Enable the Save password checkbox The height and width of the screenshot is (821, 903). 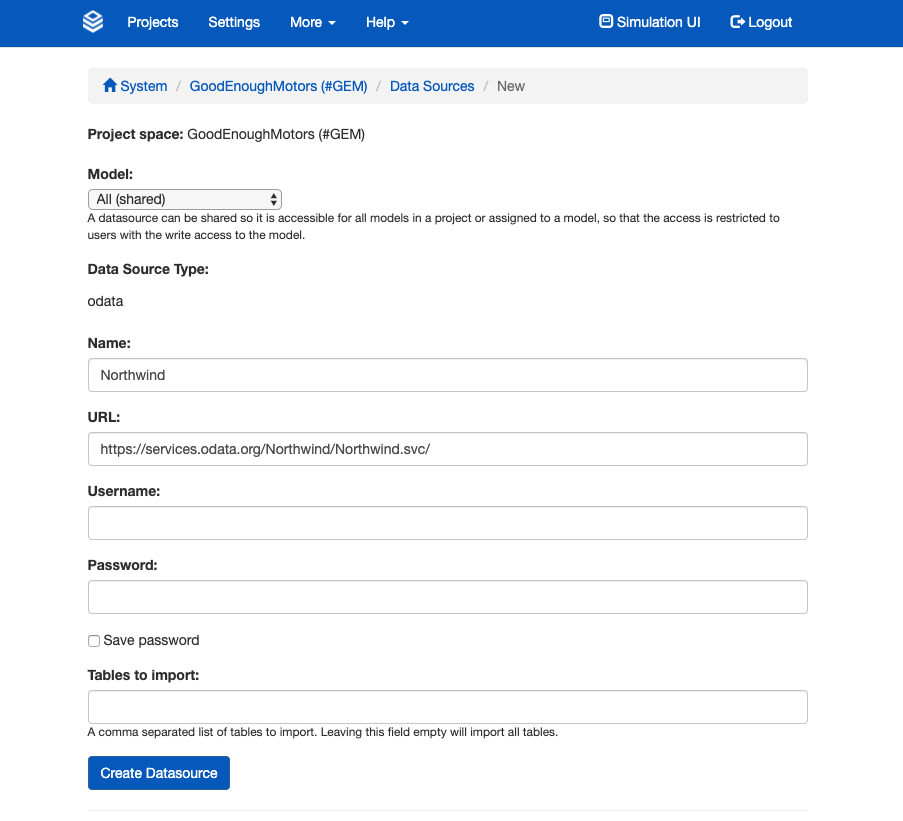pyautogui.click(x=94, y=641)
